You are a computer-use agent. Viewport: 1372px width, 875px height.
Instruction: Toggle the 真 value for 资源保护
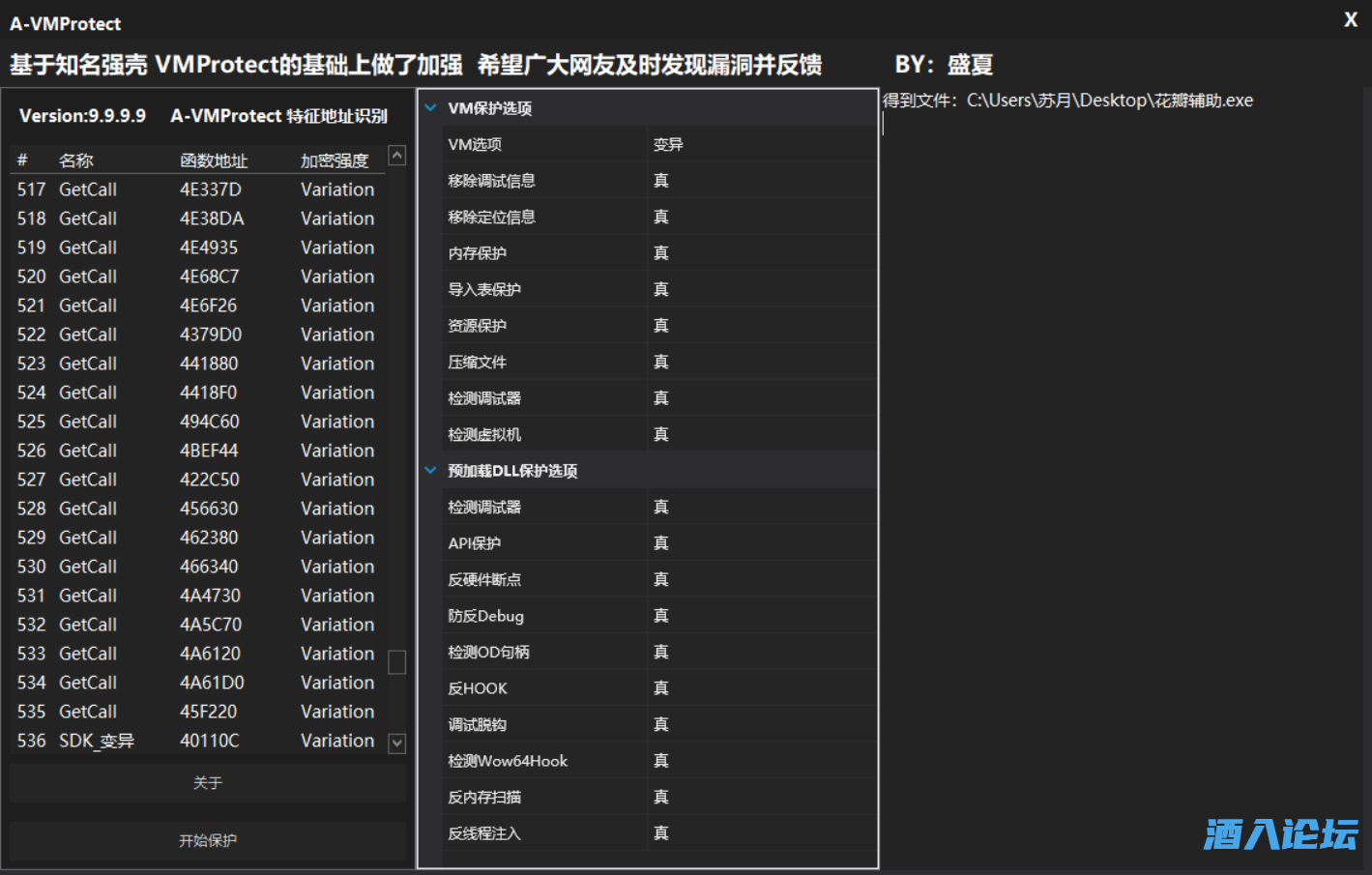[762, 326]
